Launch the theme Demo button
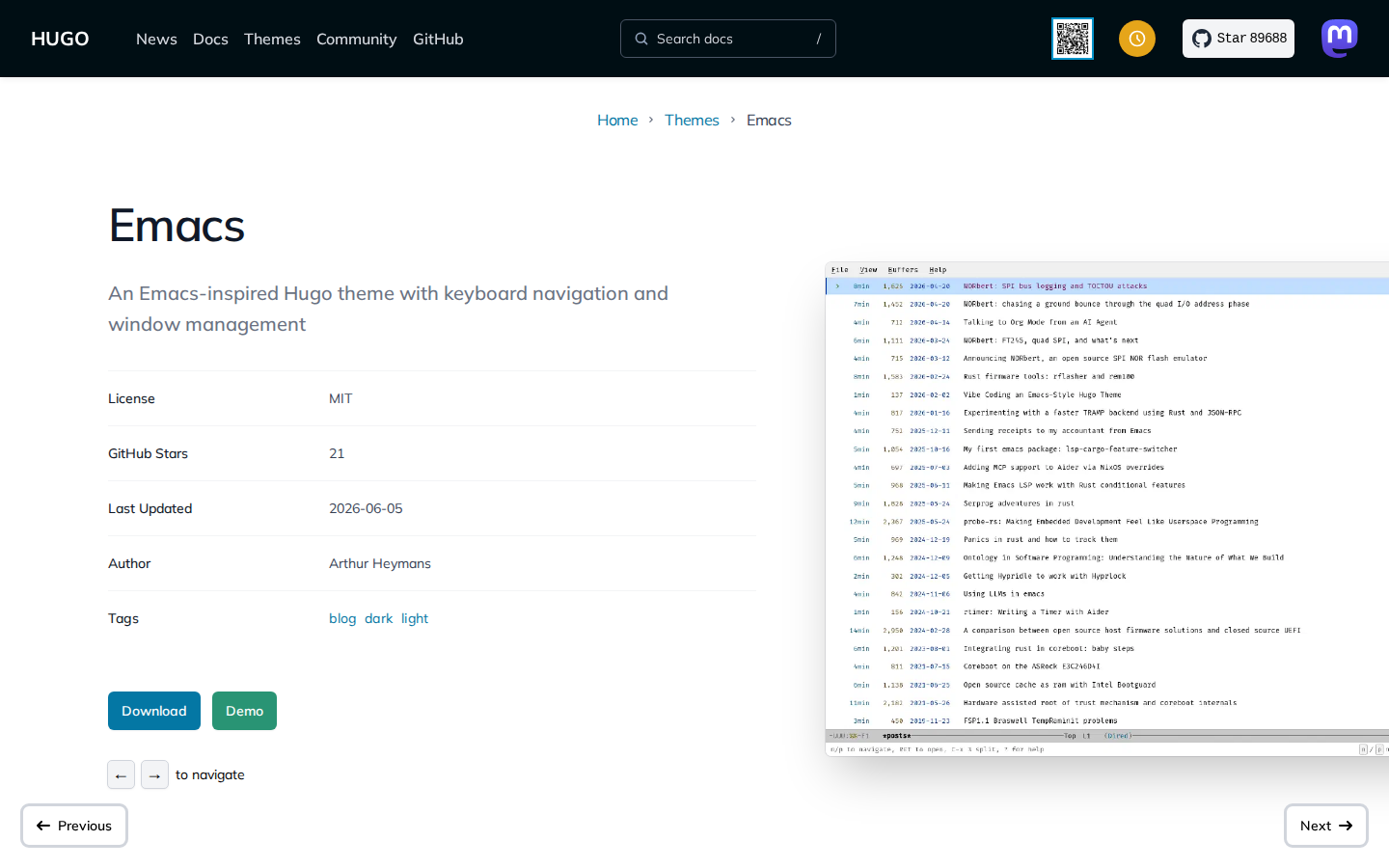Screen dimensions: 1389x868 (244, 711)
